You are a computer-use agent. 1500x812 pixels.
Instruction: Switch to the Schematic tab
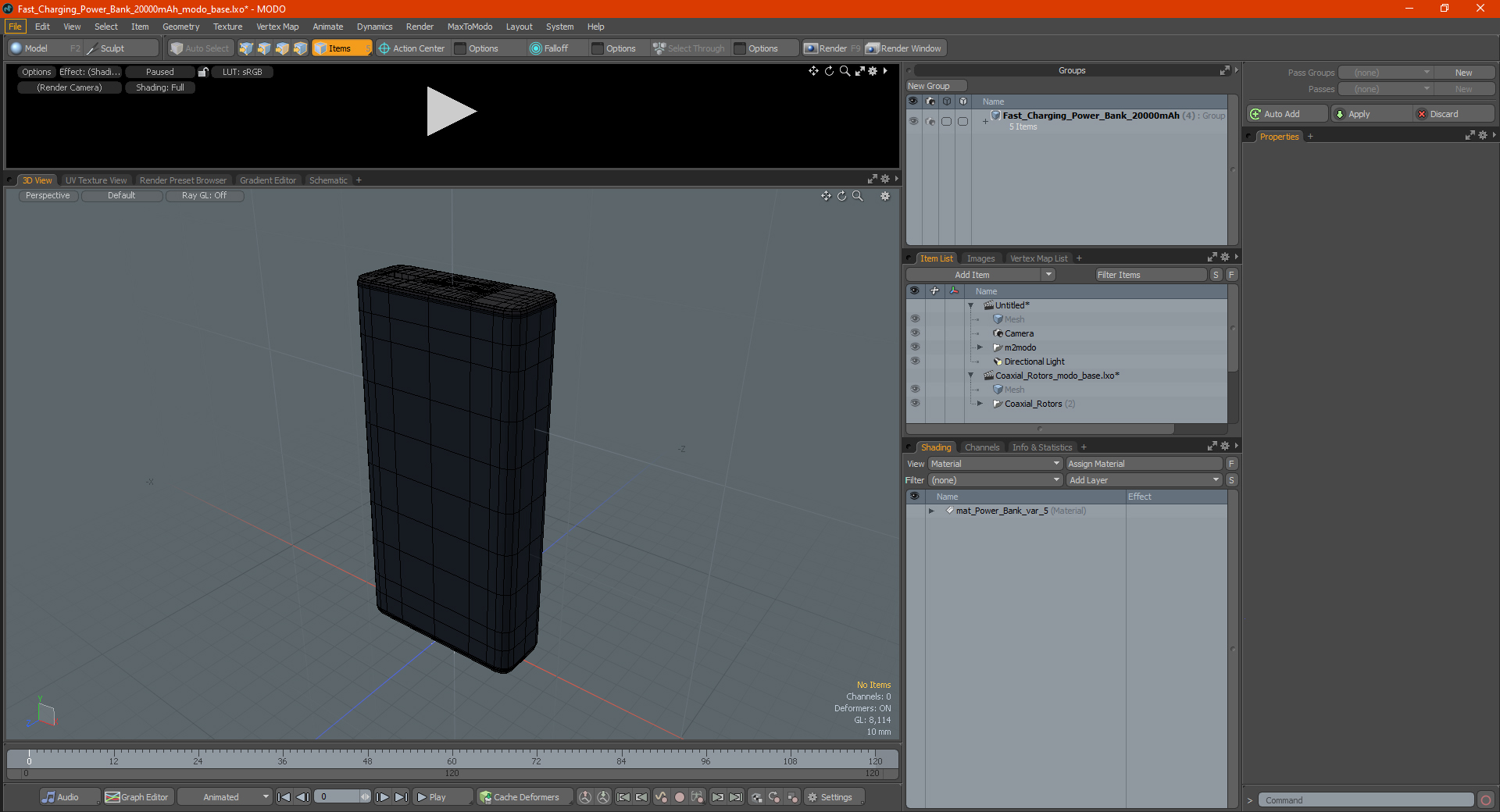click(328, 180)
